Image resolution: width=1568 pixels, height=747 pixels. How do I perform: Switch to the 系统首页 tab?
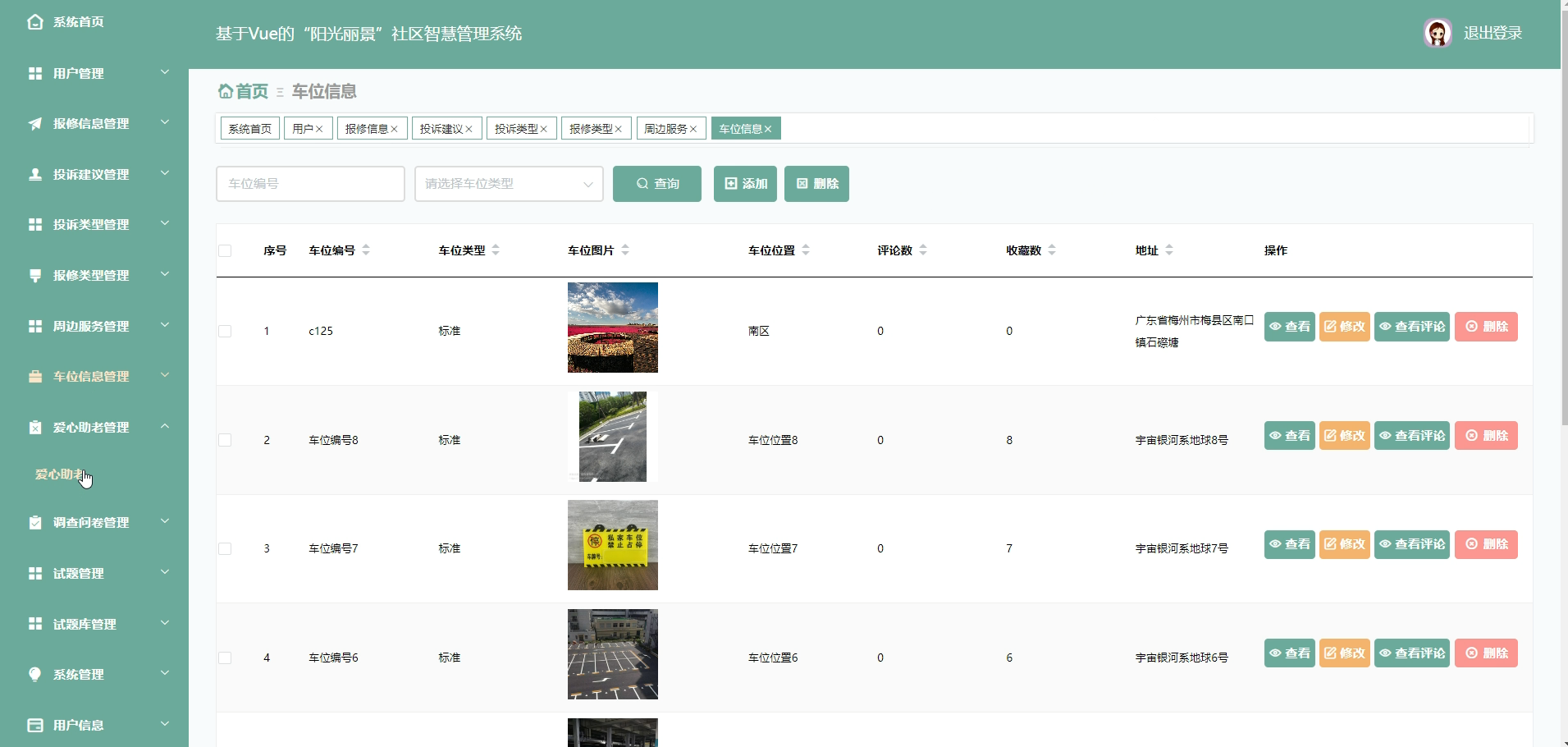pyautogui.click(x=250, y=129)
